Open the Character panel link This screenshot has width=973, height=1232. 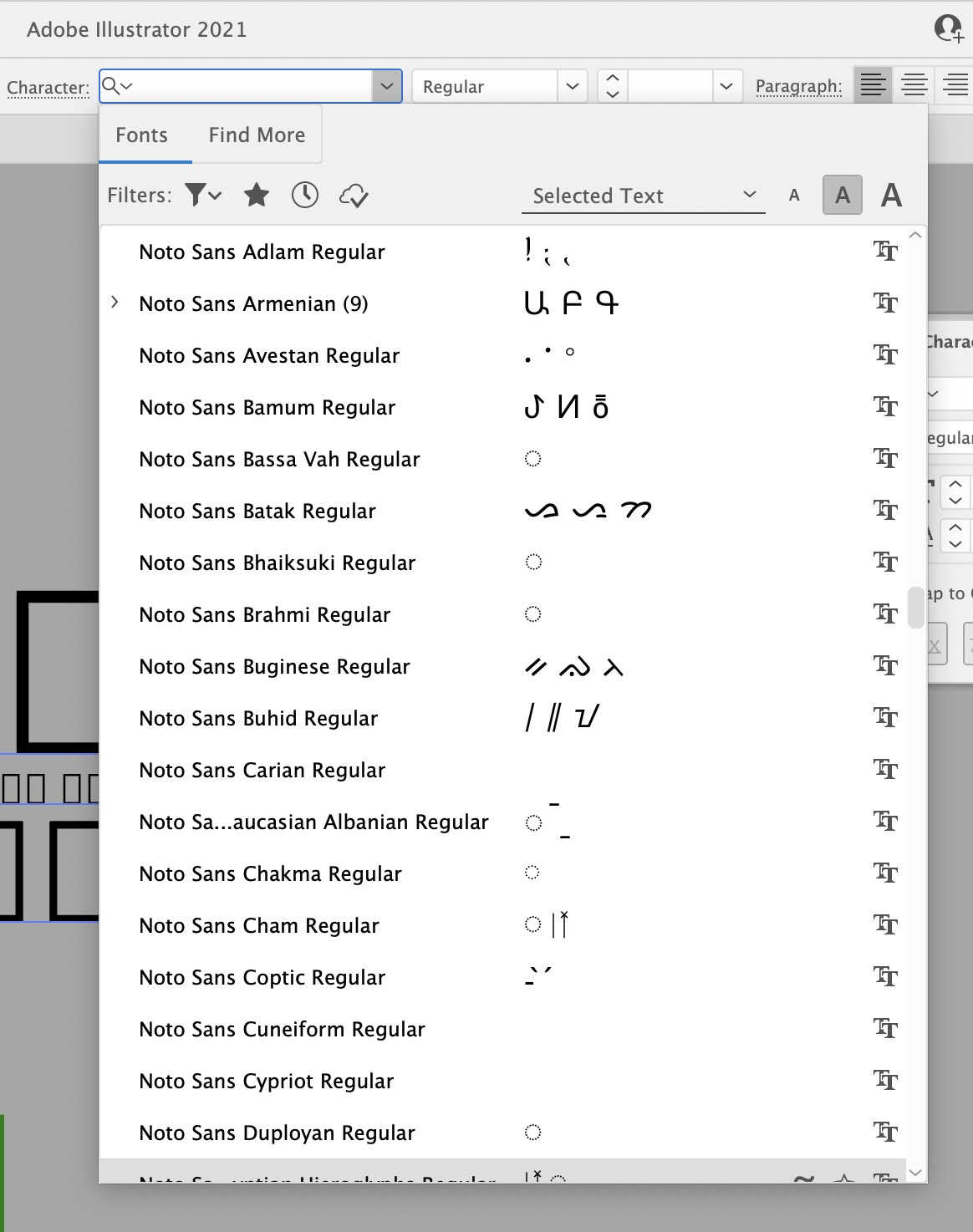click(48, 87)
